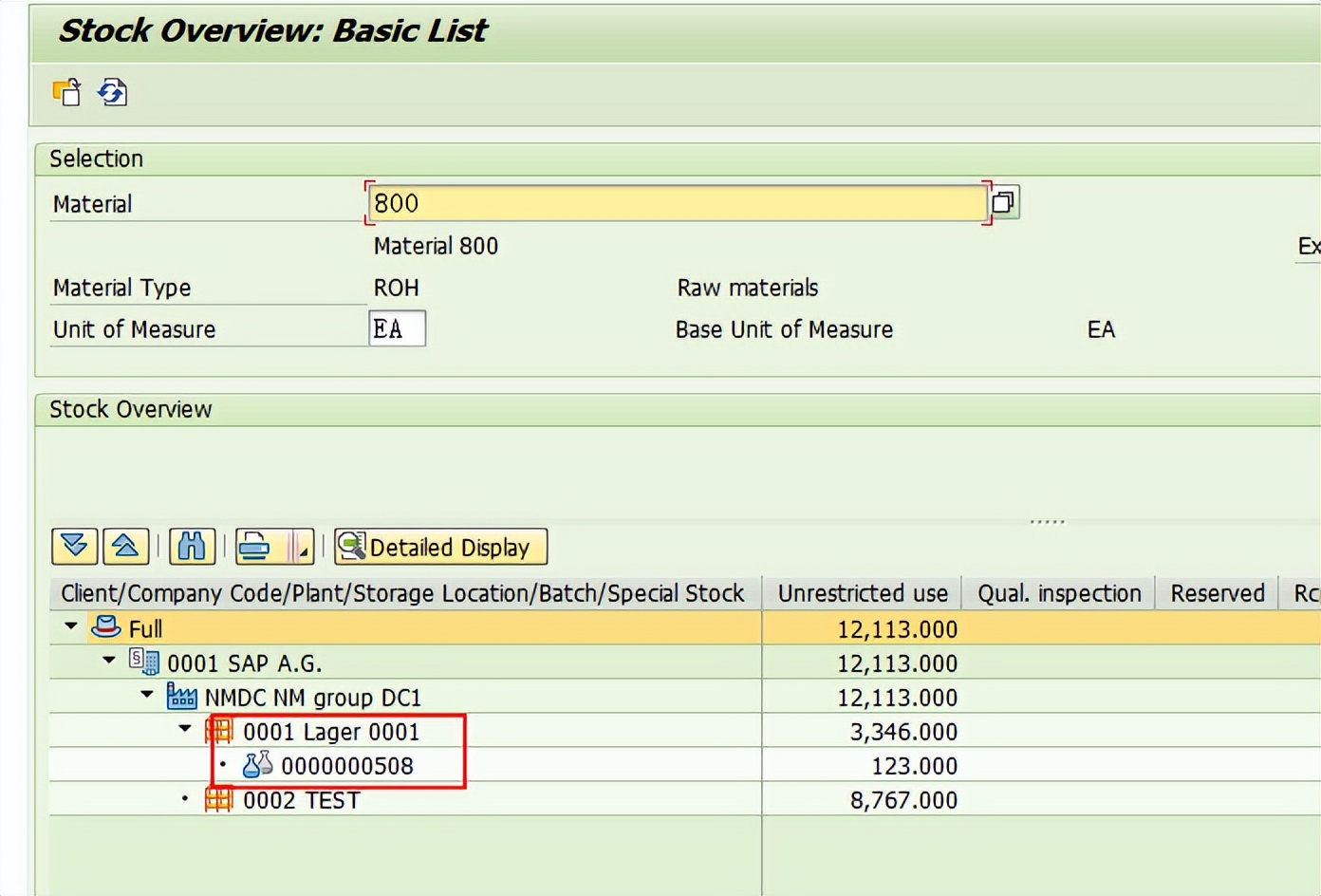Click the plant factory icon beside NMDC
This screenshot has height=896, width=1321.
tap(181, 696)
